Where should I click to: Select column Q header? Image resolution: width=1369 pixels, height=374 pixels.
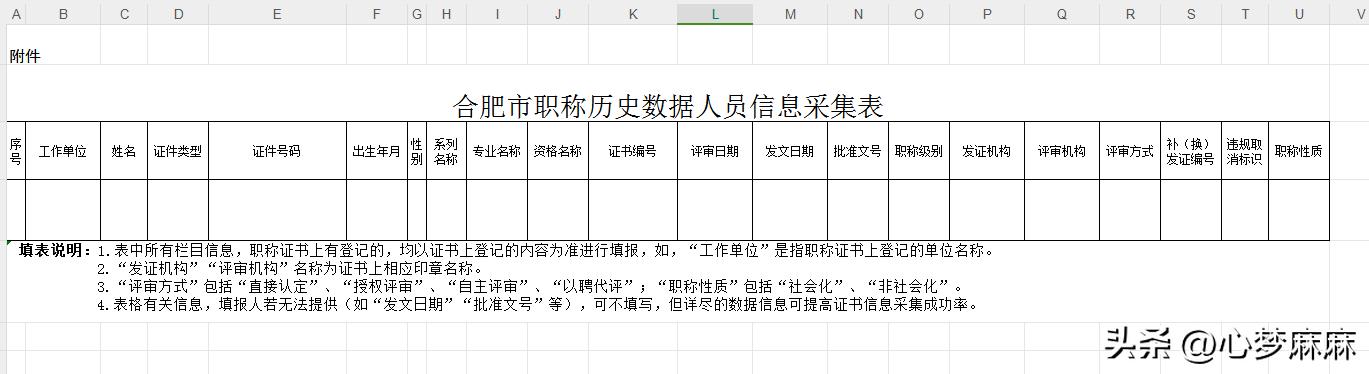(1062, 13)
